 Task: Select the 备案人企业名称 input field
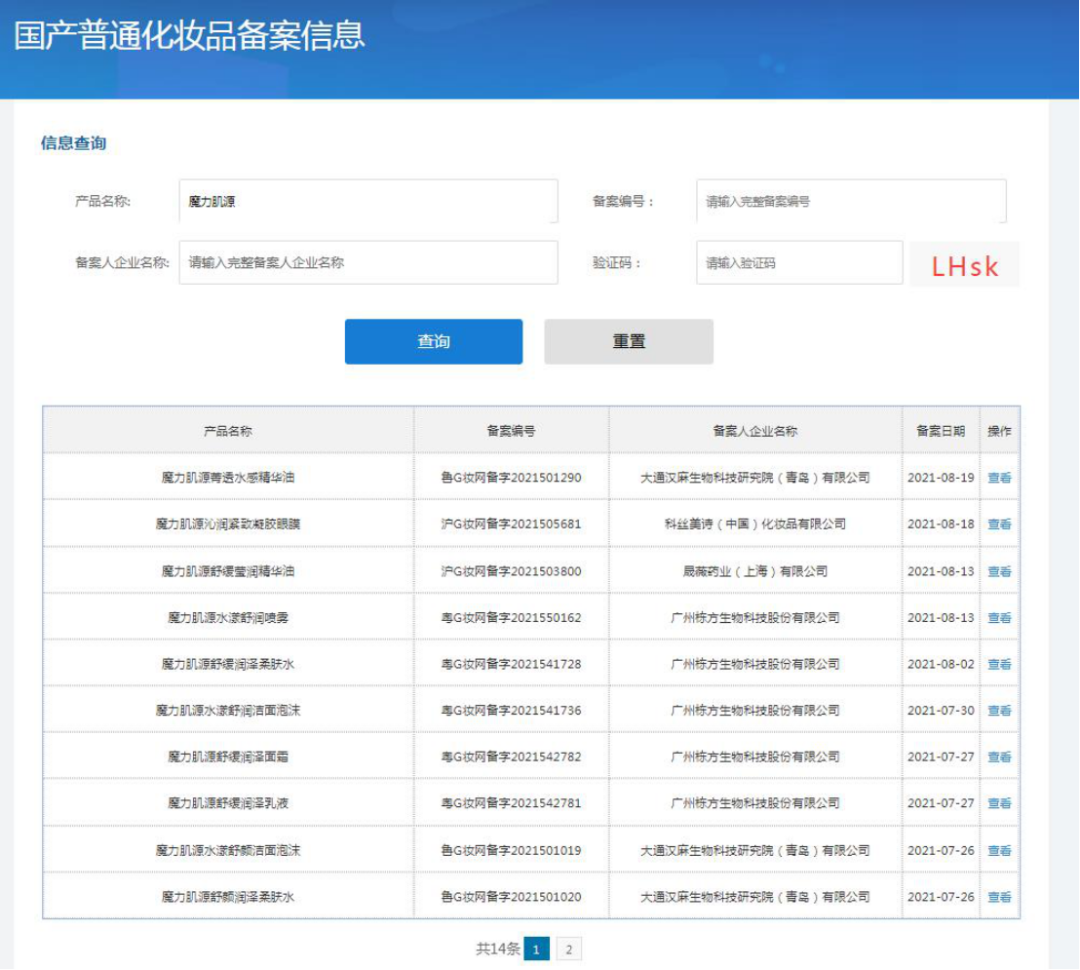point(368,263)
